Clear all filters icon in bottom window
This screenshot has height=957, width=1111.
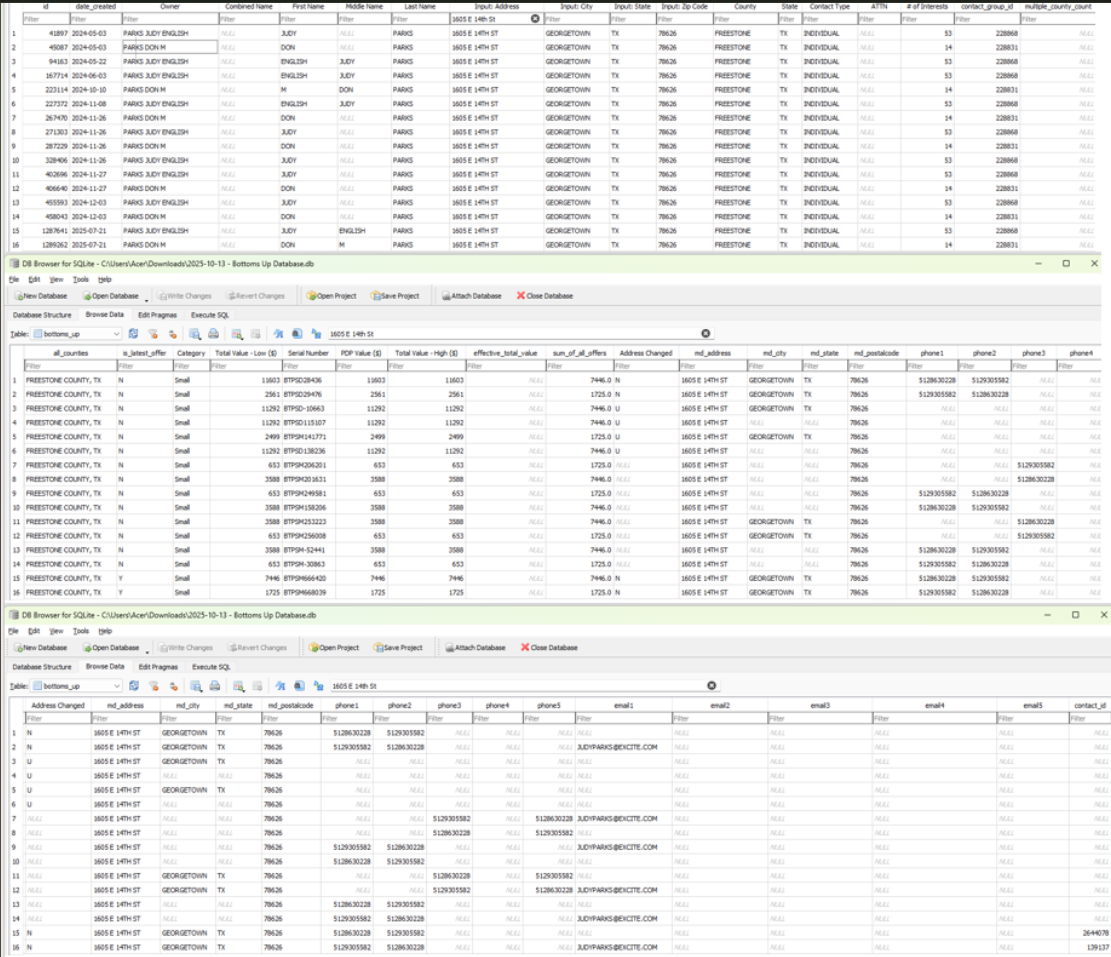153,686
